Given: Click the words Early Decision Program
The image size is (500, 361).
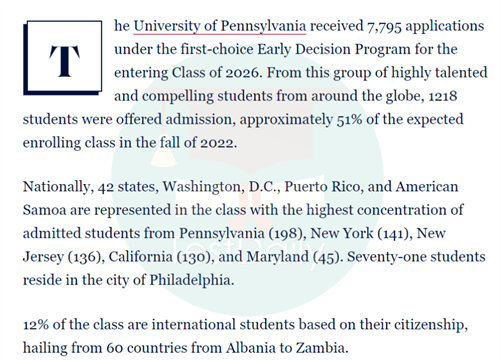Looking at the screenshot, I should (334, 49).
